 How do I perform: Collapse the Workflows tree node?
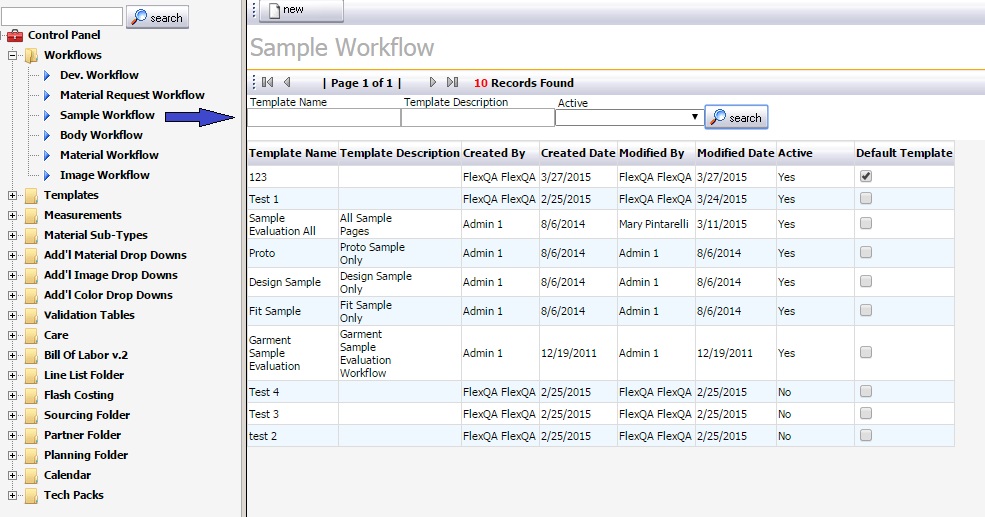12,55
